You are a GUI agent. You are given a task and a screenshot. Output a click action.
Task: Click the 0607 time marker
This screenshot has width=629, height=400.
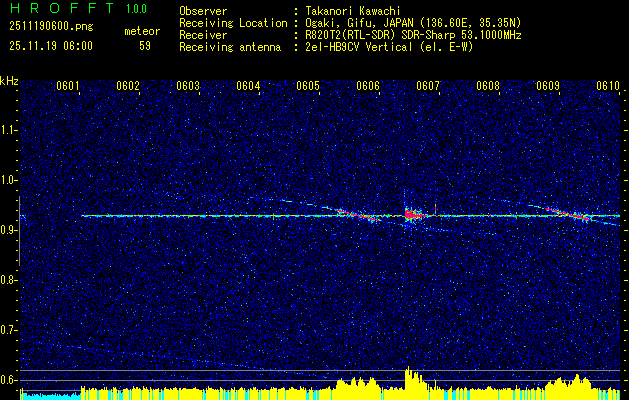point(428,86)
